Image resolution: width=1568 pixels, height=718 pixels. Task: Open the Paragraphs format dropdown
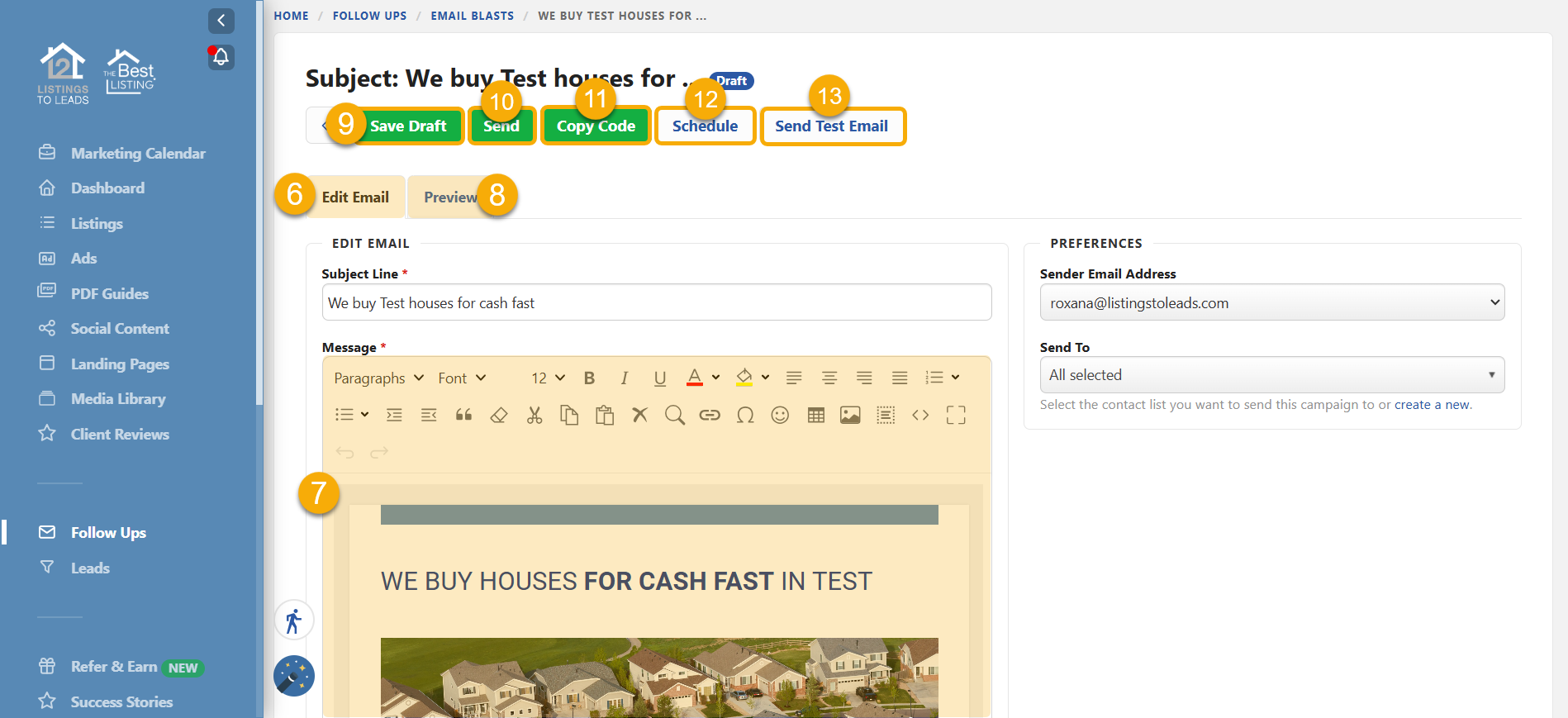(378, 378)
